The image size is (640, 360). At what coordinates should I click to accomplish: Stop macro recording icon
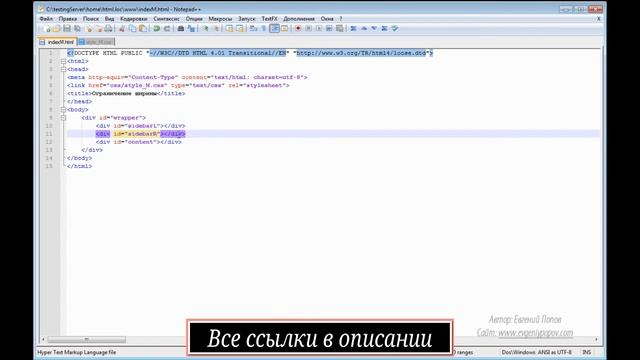[x=308, y=29]
